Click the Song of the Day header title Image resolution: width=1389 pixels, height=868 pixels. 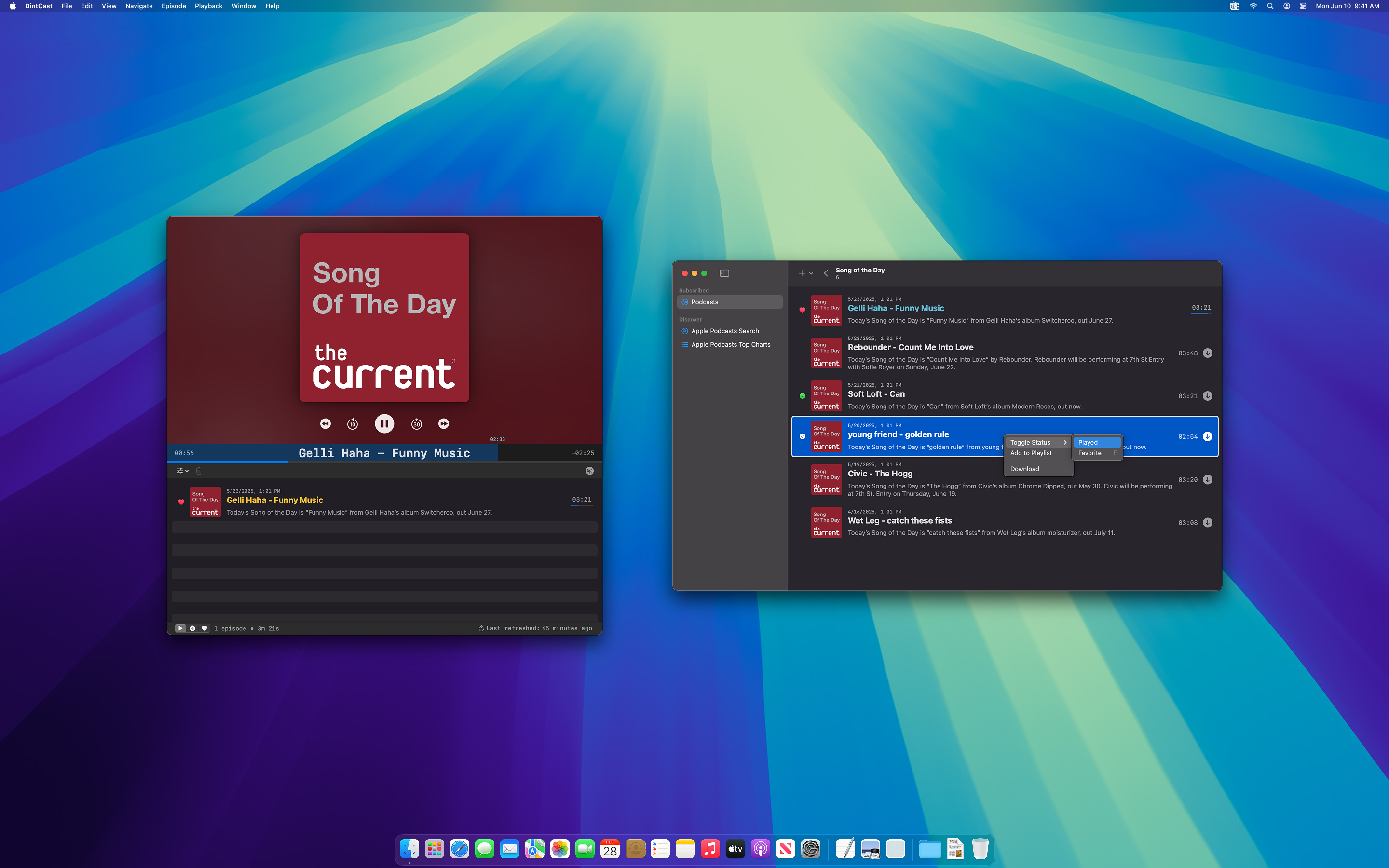[x=860, y=271]
